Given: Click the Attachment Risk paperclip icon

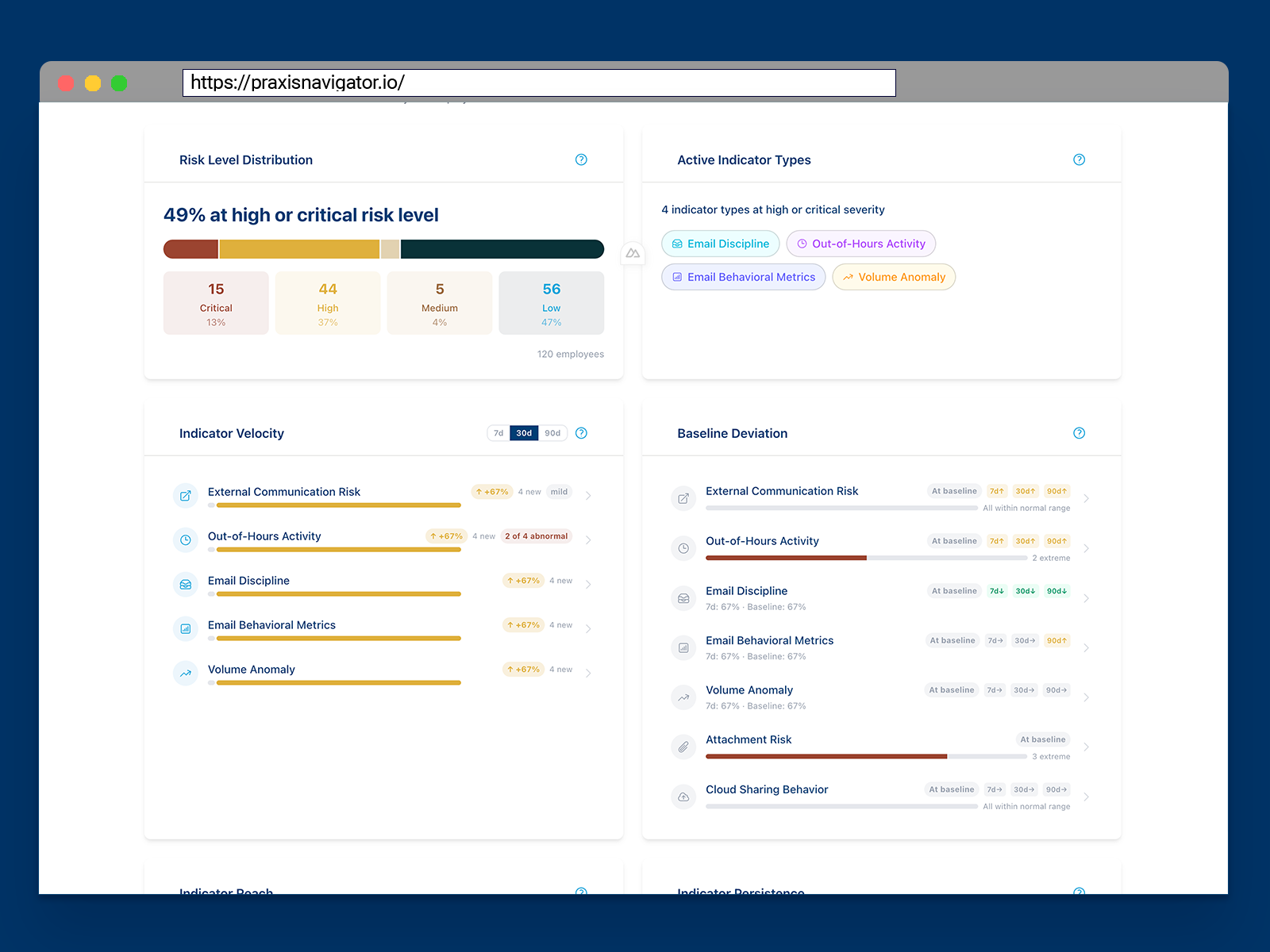Looking at the screenshot, I should click(x=683, y=747).
